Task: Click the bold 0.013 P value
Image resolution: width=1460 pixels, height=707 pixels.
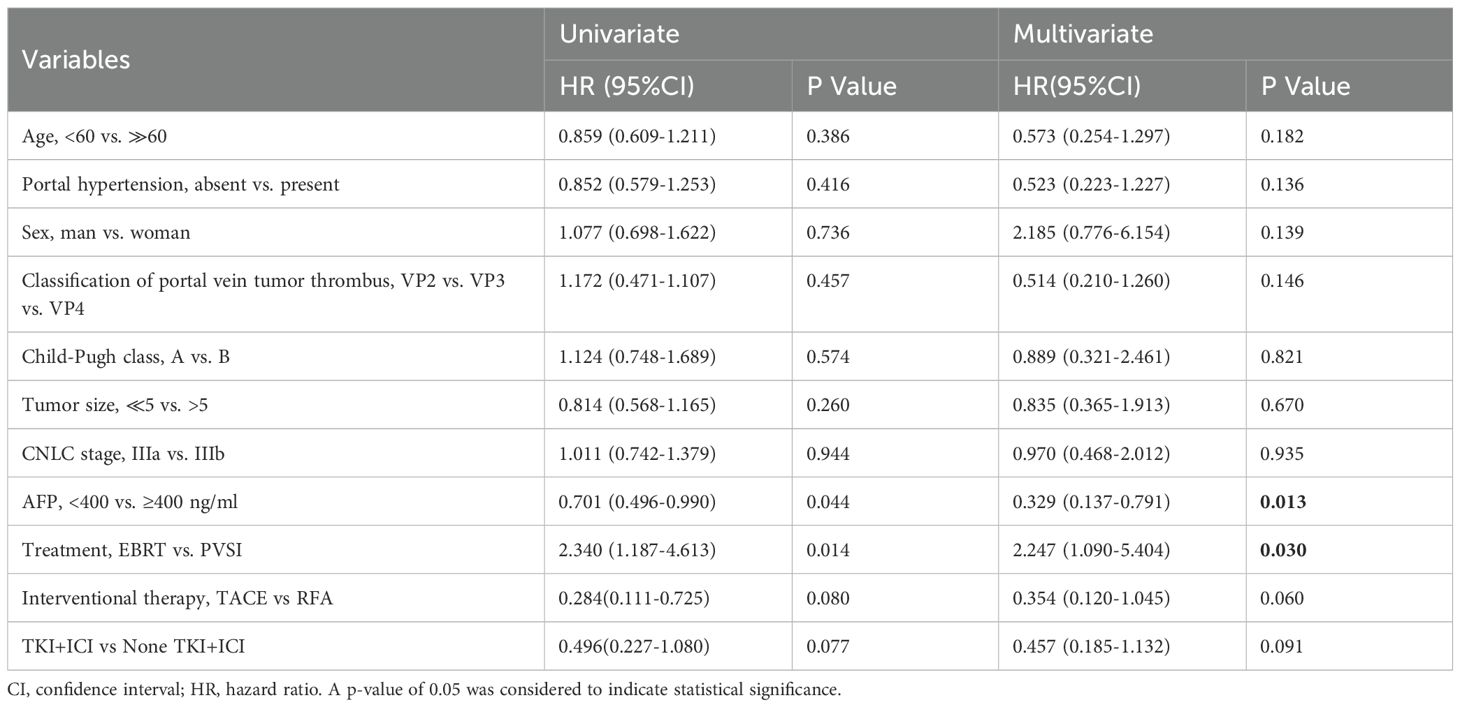Action: click(x=1282, y=501)
